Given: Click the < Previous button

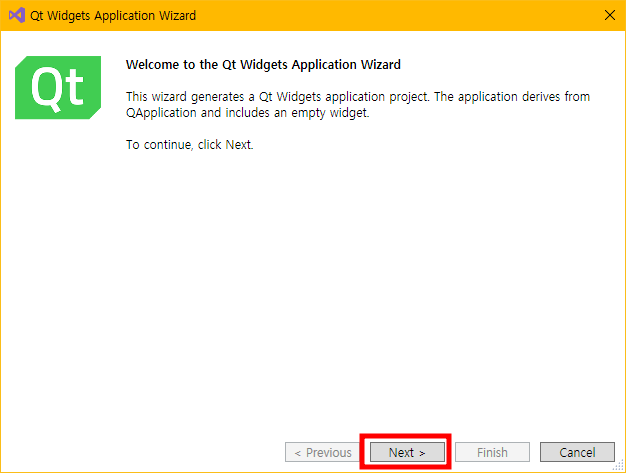Looking at the screenshot, I should pos(323,452).
